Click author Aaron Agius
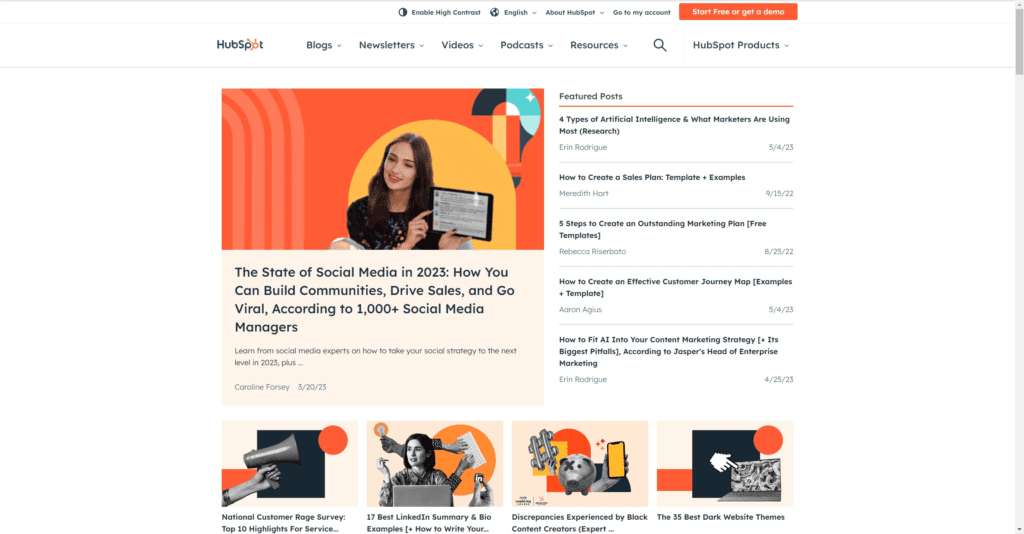The height and width of the screenshot is (534, 1024). pyautogui.click(x=581, y=310)
